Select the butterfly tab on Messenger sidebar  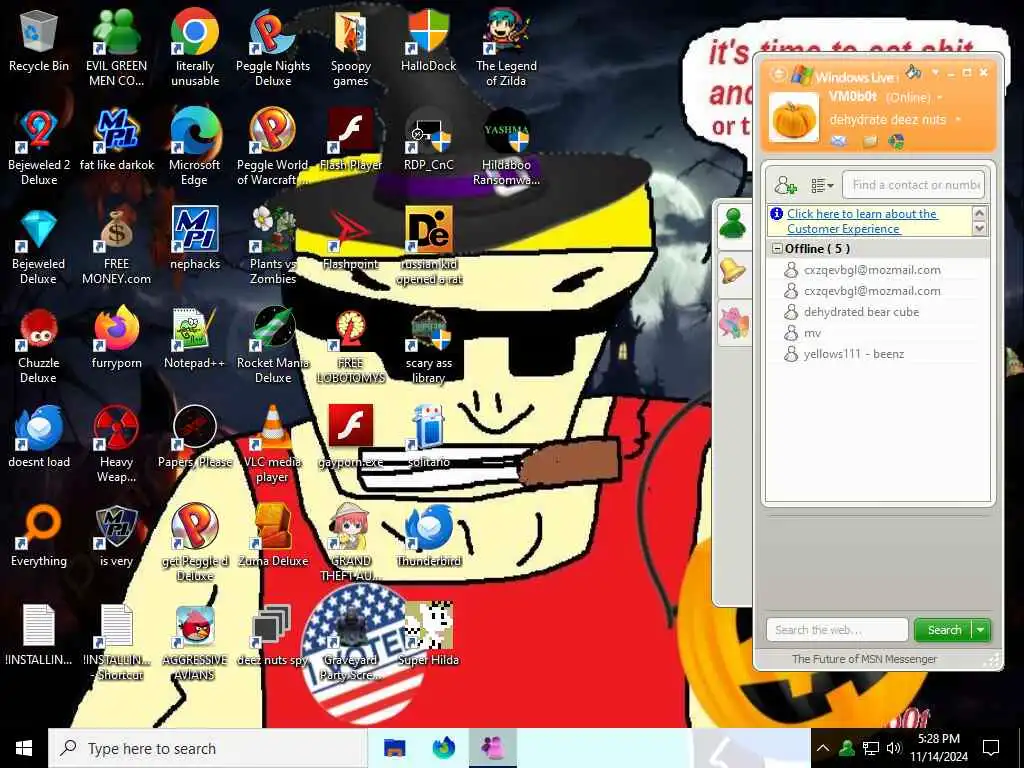(x=733, y=322)
